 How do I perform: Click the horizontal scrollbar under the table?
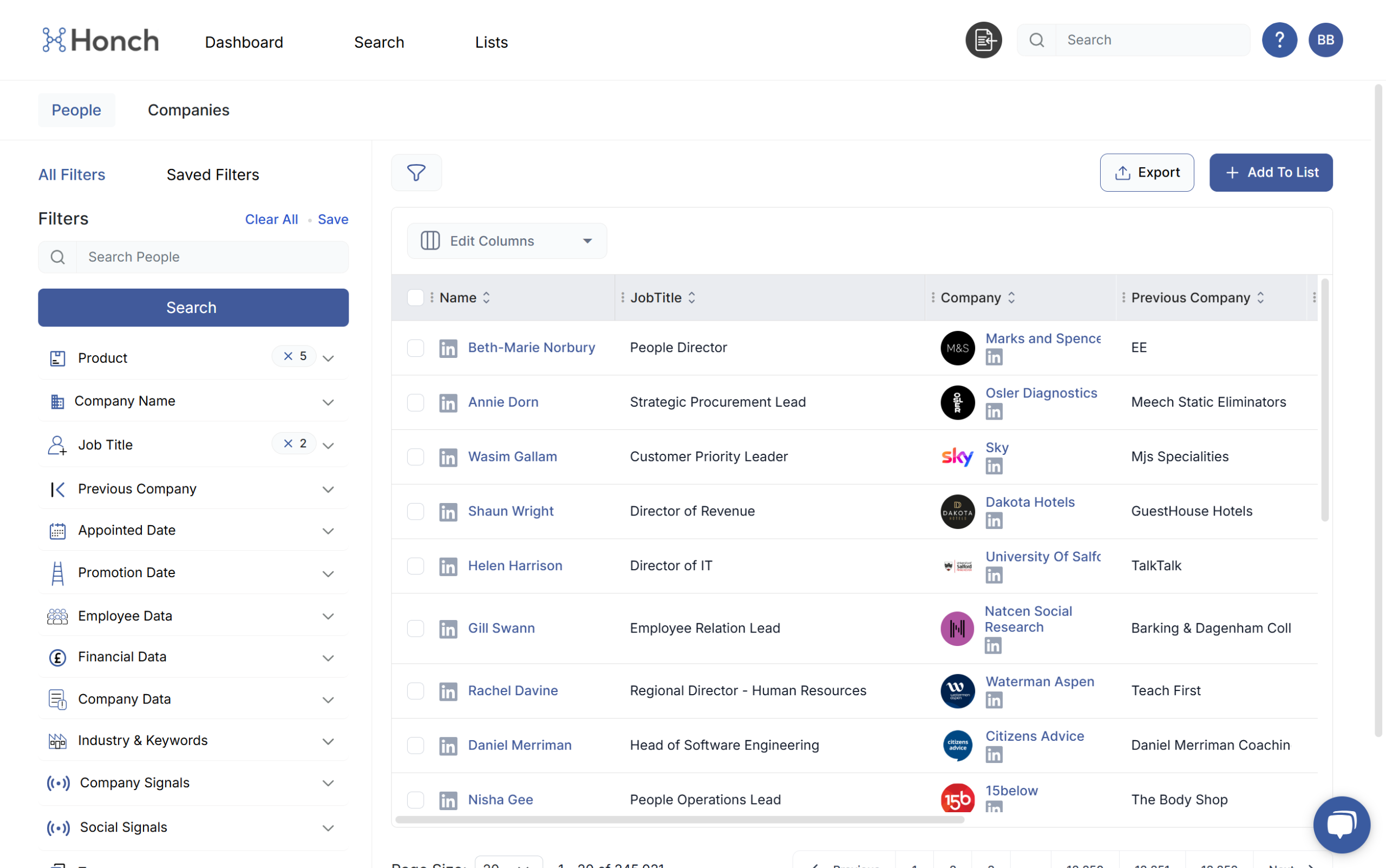coord(679,819)
